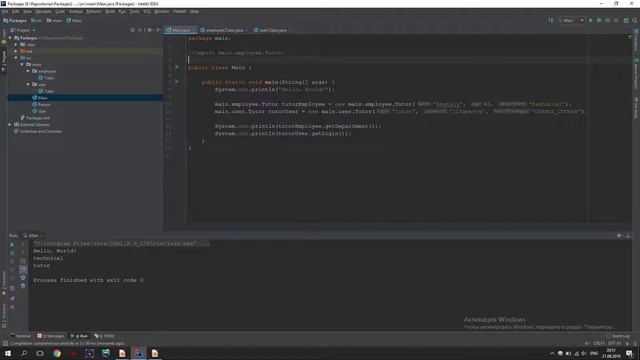Open the File menu
Image resolution: width=640 pixels, height=360 pixels.
click(5, 11)
